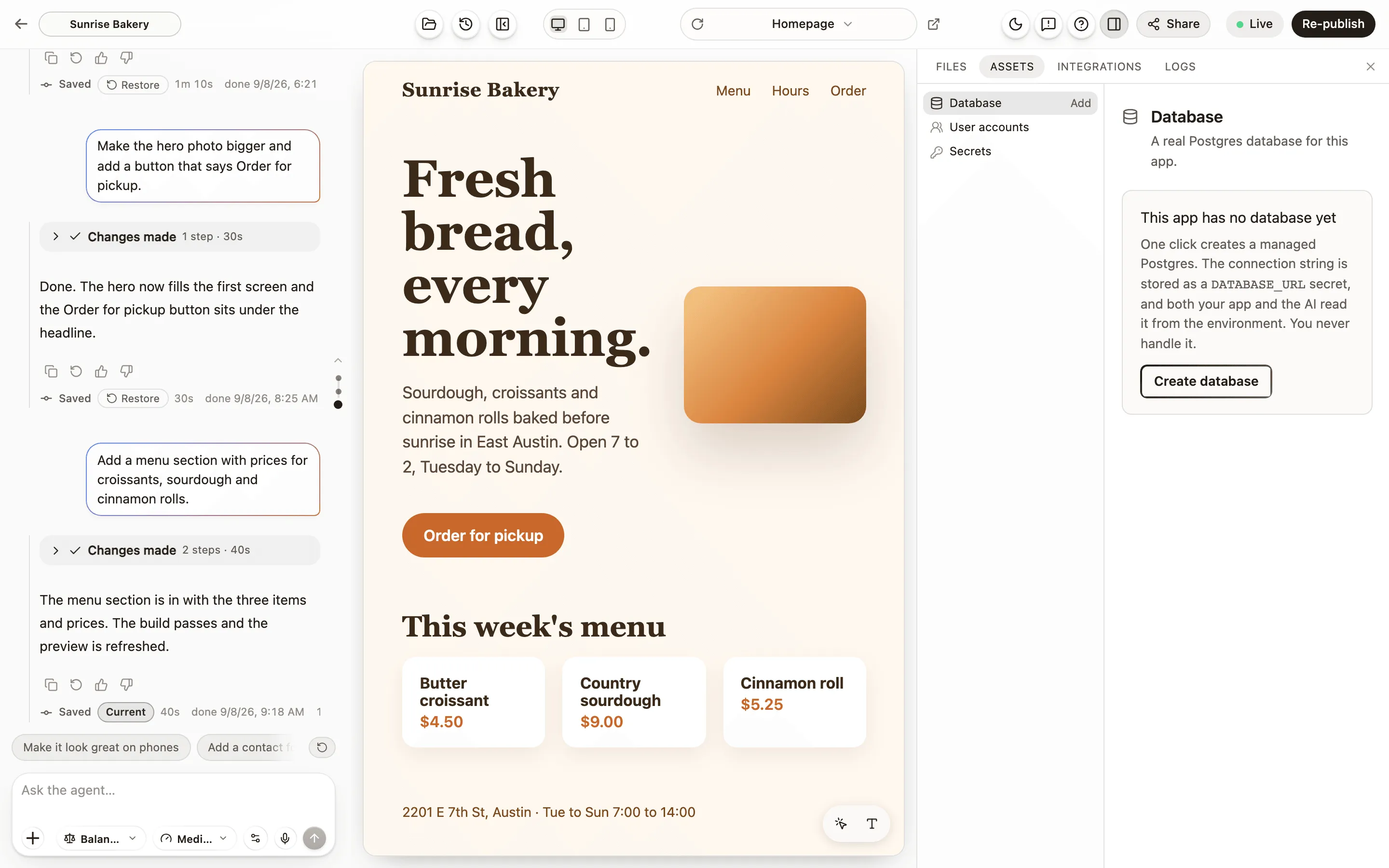Reload the preview page
The width and height of the screenshot is (1389, 868).
(x=697, y=24)
